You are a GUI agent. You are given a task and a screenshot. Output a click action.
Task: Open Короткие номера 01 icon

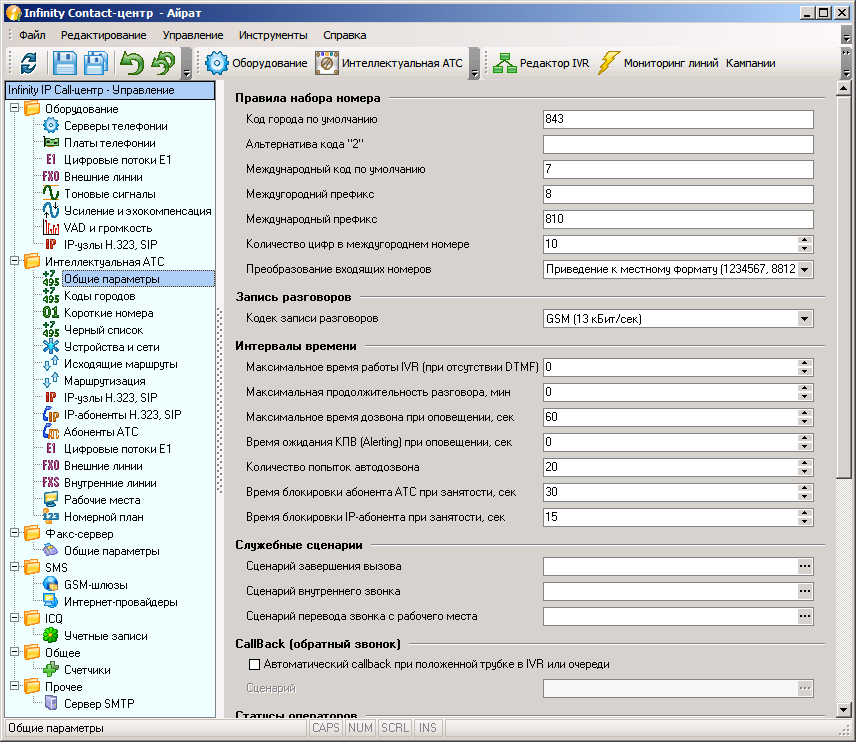(51, 312)
